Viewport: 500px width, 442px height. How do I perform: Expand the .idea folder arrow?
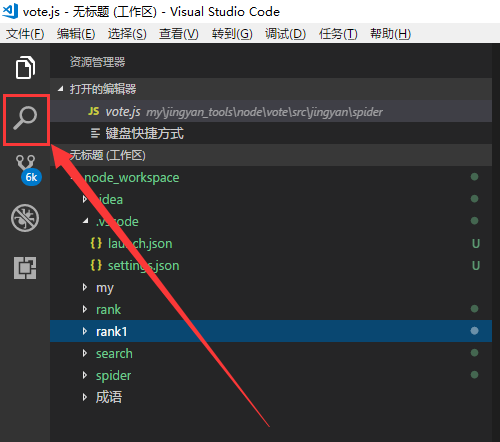tap(85, 199)
